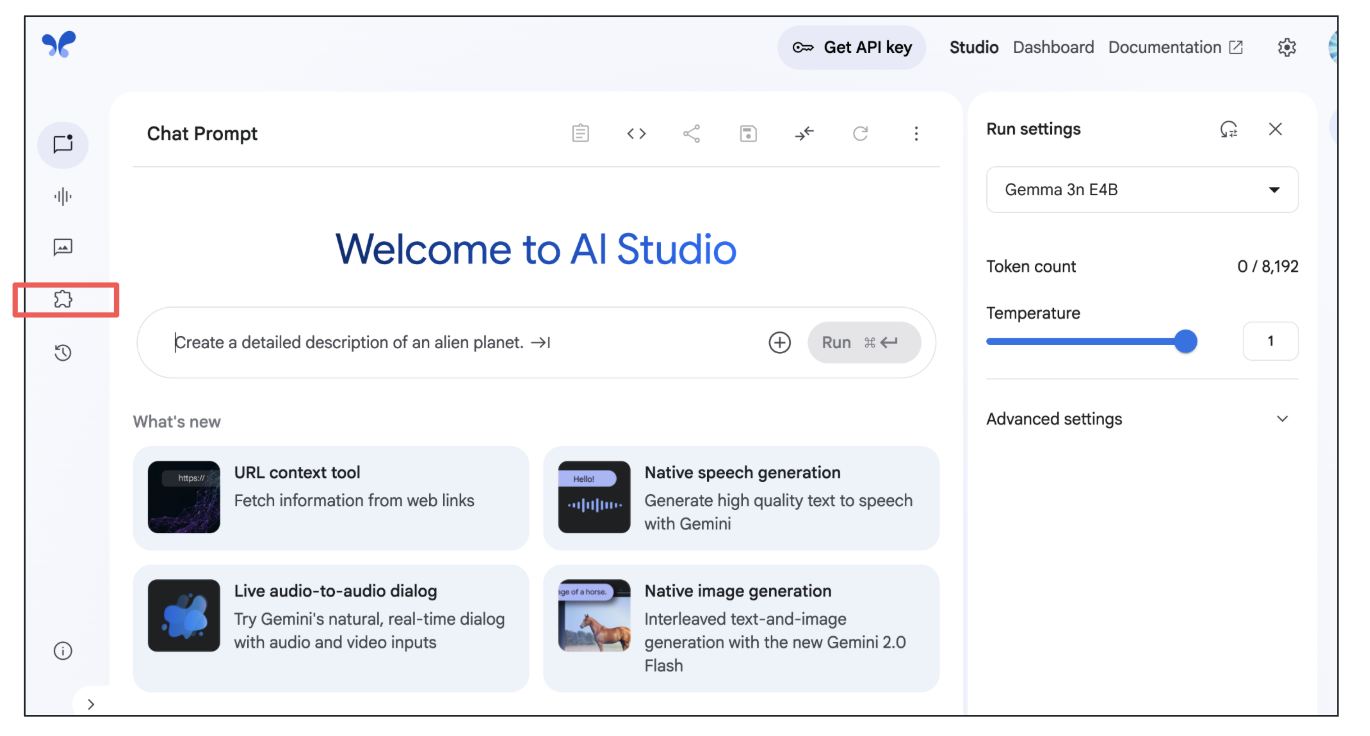1370x736 pixels.
Task: Click the Temperature value field
Action: tap(1270, 341)
